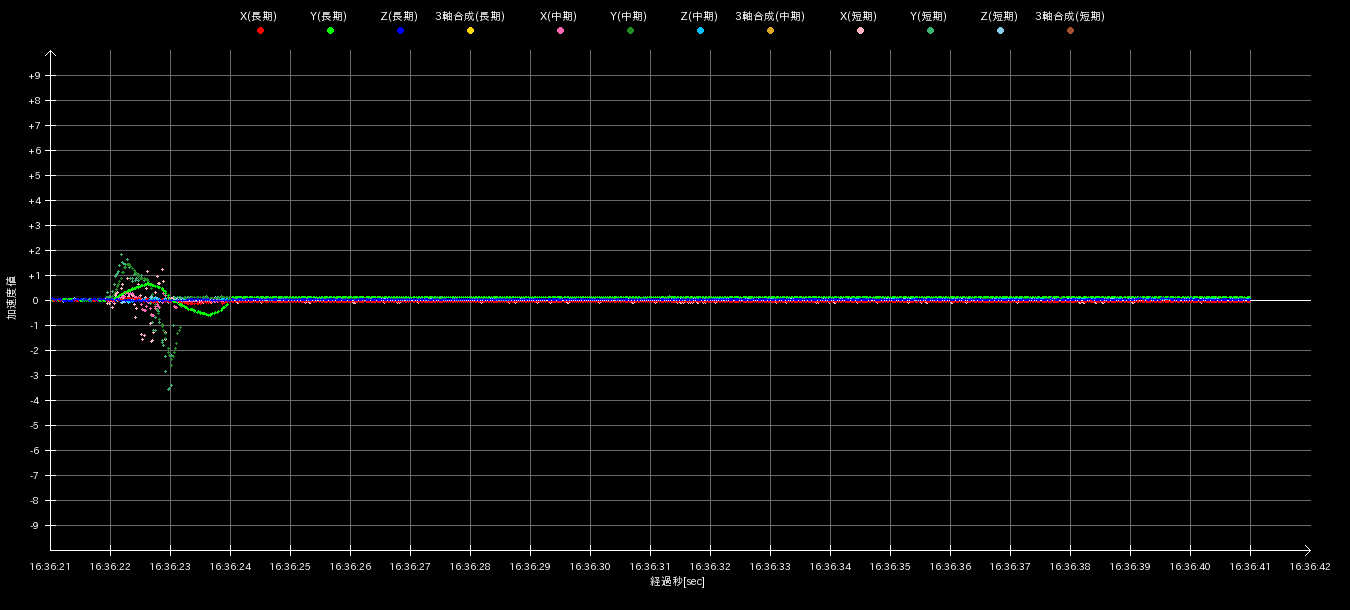Screen dimensions: 1350x610
Task: Toggle the 3軸合成(短期) legend label
Action: [x=1069, y=16]
